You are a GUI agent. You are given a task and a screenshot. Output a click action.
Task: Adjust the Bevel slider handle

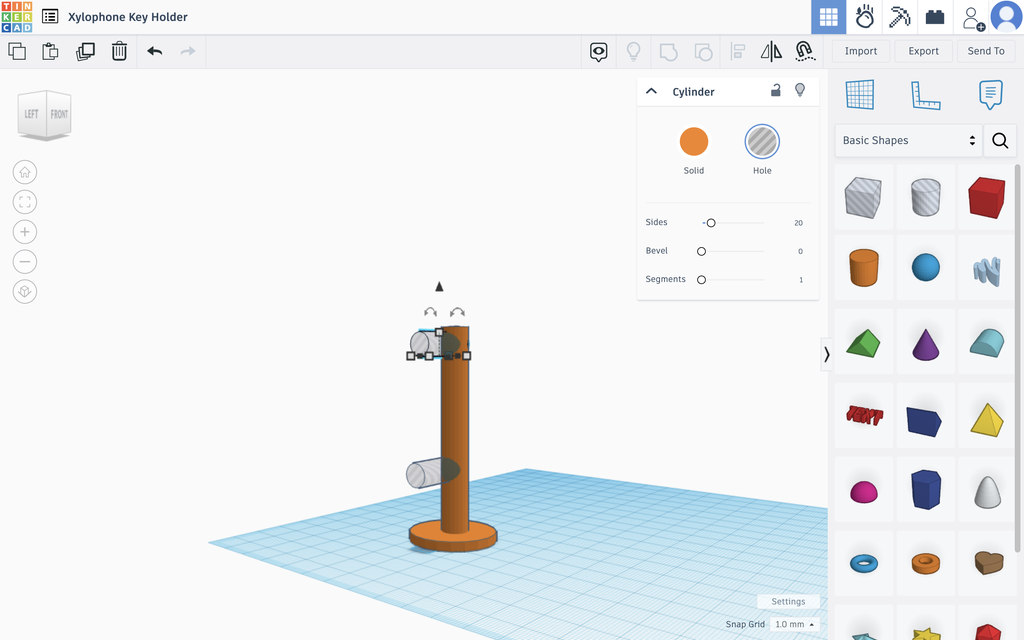701,251
